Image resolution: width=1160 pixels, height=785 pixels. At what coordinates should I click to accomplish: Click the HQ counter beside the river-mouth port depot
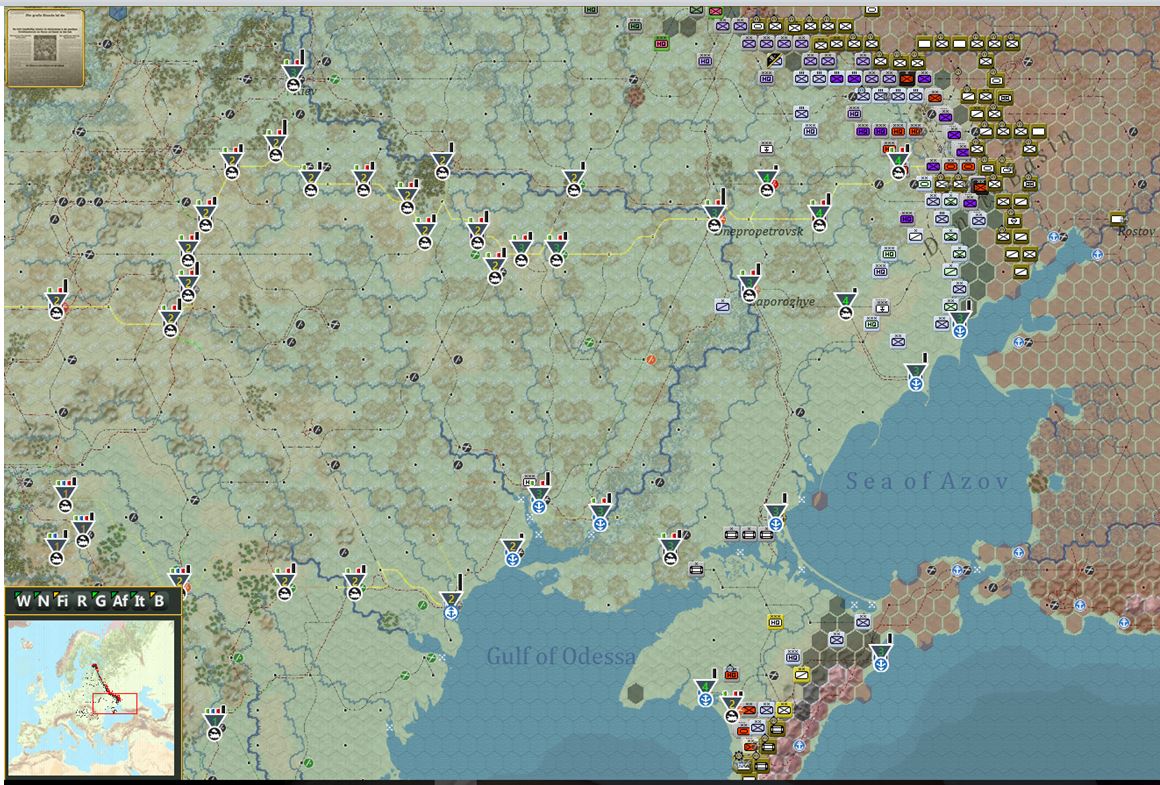click(x=530, y=481)
